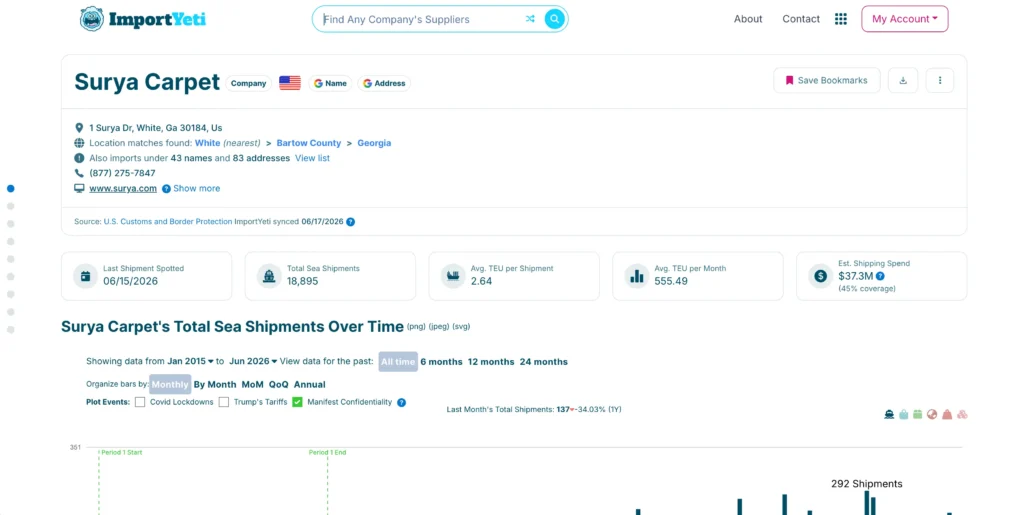Open the Contact page
The image size is (1024, 515).
[801, 19]
